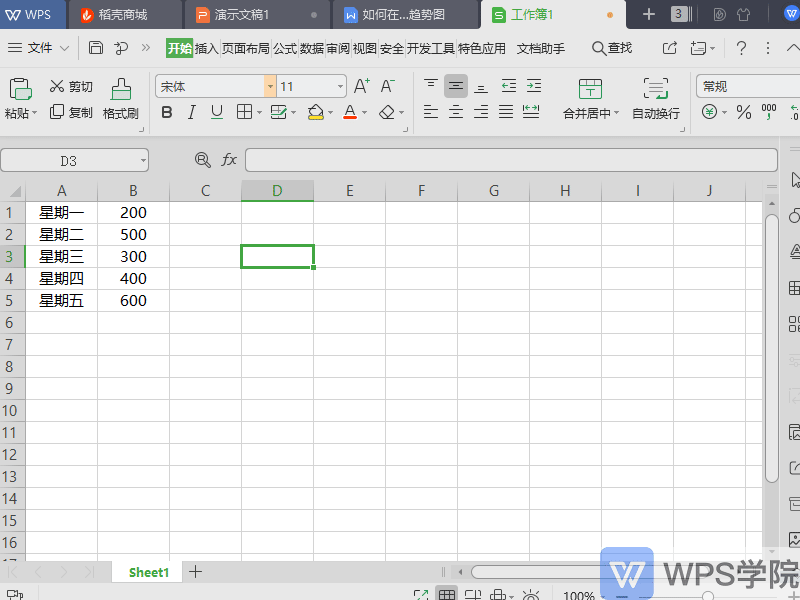Click the font color red A swatch
This screenshot has width=800, height=600.
click(350, 112)
